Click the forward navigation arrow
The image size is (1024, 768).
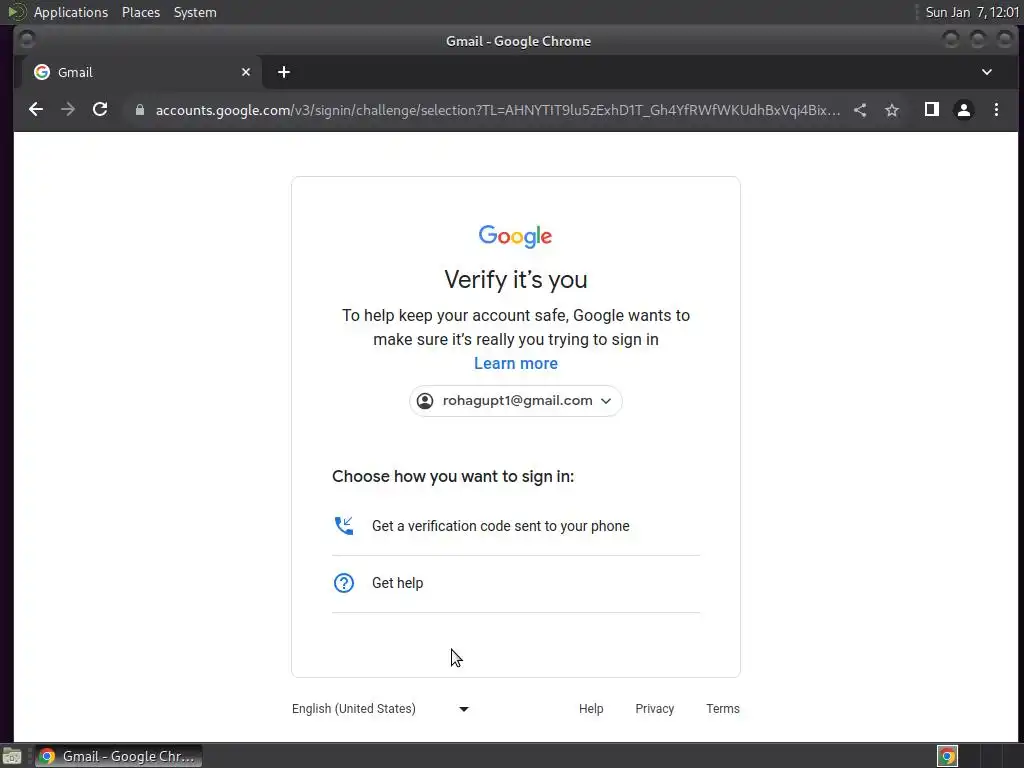(x=68, y=110)
